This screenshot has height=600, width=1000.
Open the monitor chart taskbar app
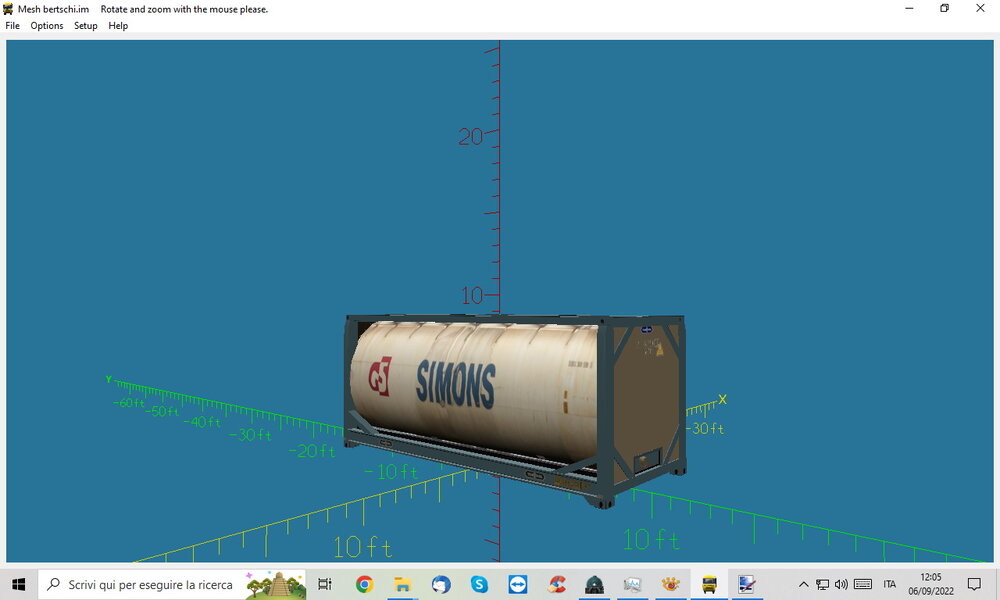pyautogui.click(x=633, y=584)
